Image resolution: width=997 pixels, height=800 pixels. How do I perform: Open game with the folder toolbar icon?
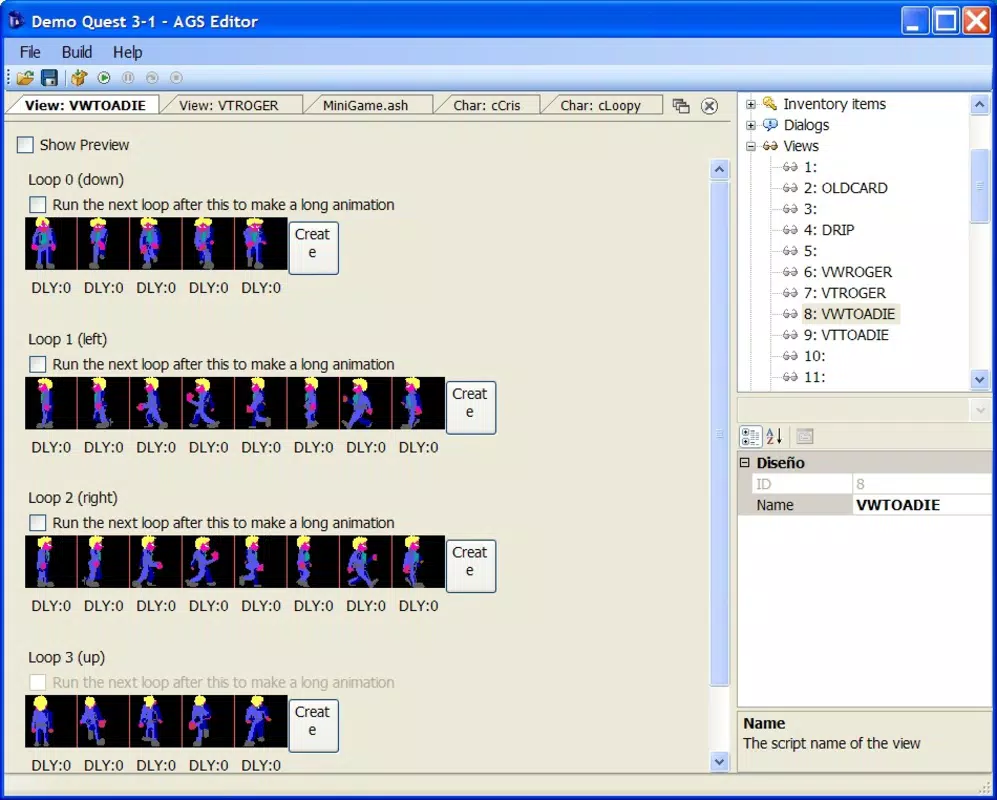click(x=25, y=78)
